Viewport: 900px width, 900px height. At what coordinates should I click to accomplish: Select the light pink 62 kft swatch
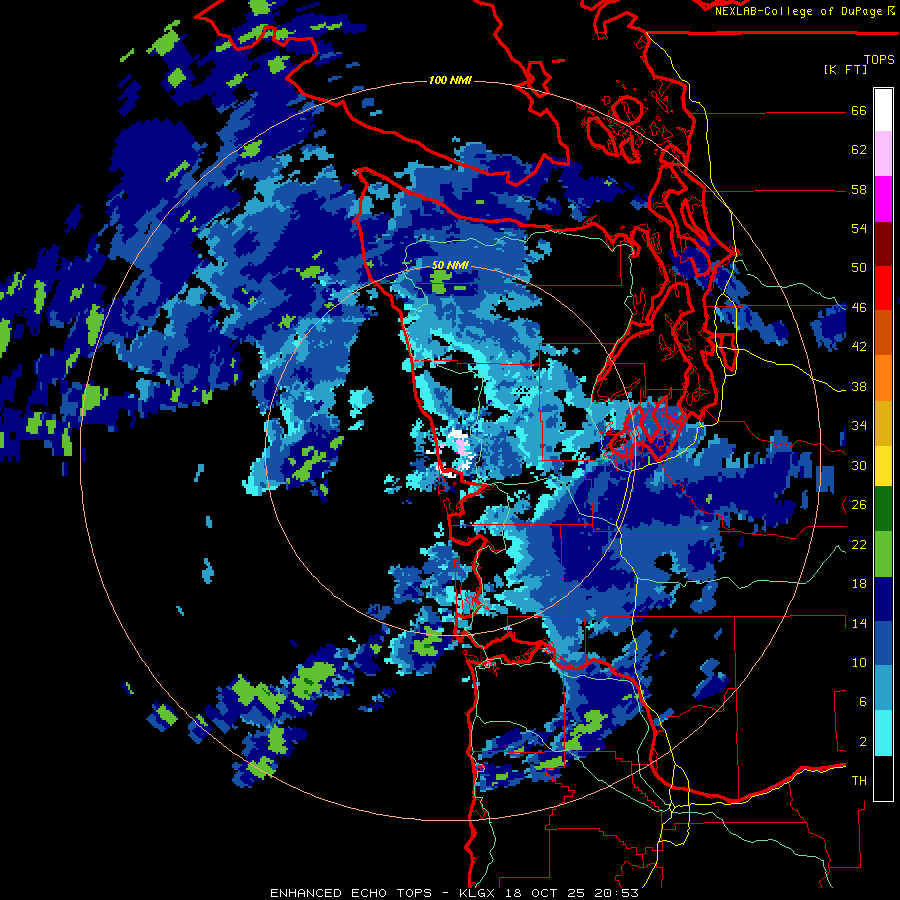pos(883,153)
